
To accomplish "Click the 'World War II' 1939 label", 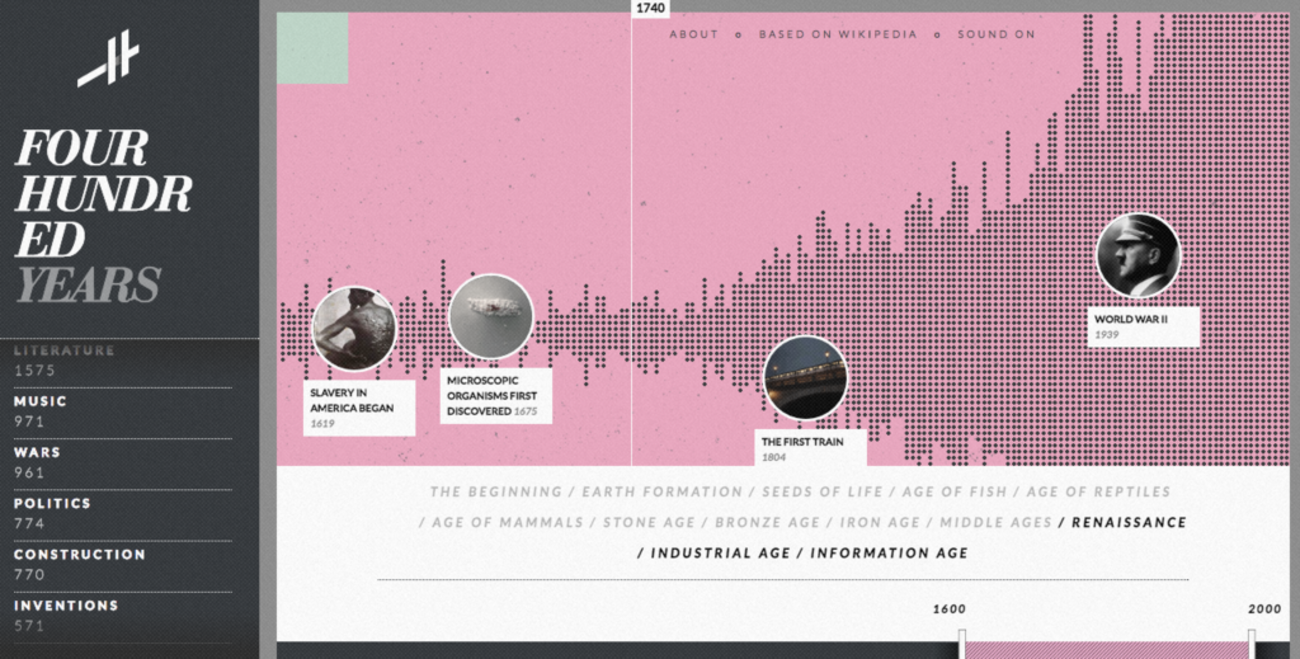I will (1143, 327).
